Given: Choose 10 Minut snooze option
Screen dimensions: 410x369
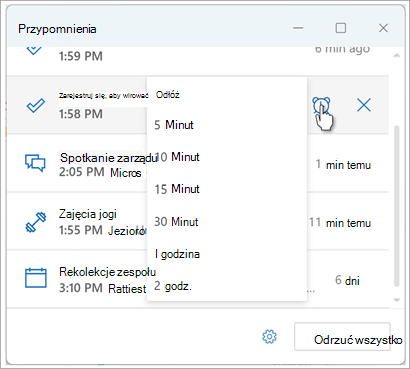Looking at the screenshot, I should [227, 157].
